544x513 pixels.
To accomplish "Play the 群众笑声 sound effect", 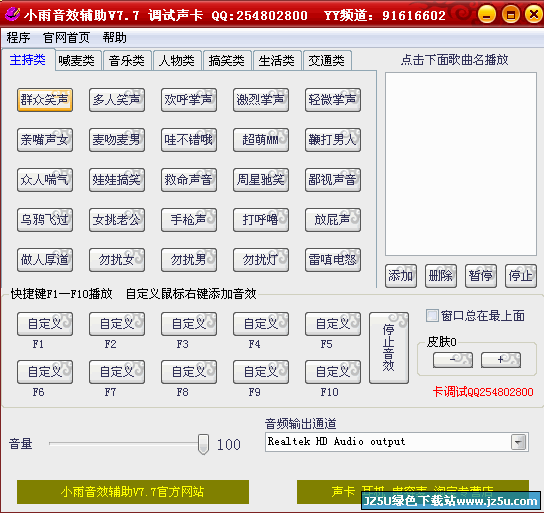I will click(45, 100).
